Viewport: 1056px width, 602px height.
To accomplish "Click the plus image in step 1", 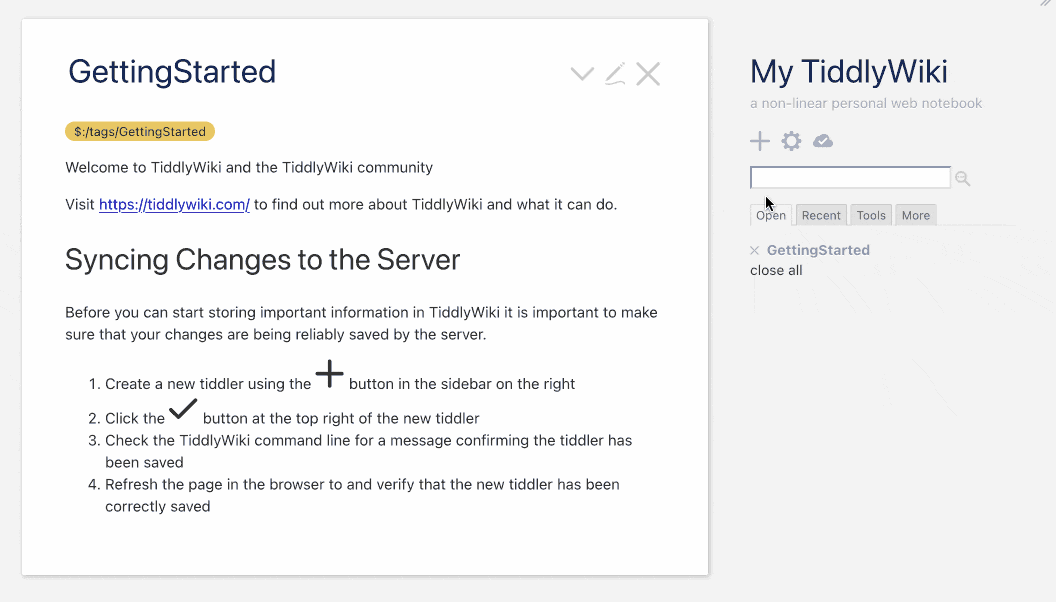I will (x=329, y=374).
